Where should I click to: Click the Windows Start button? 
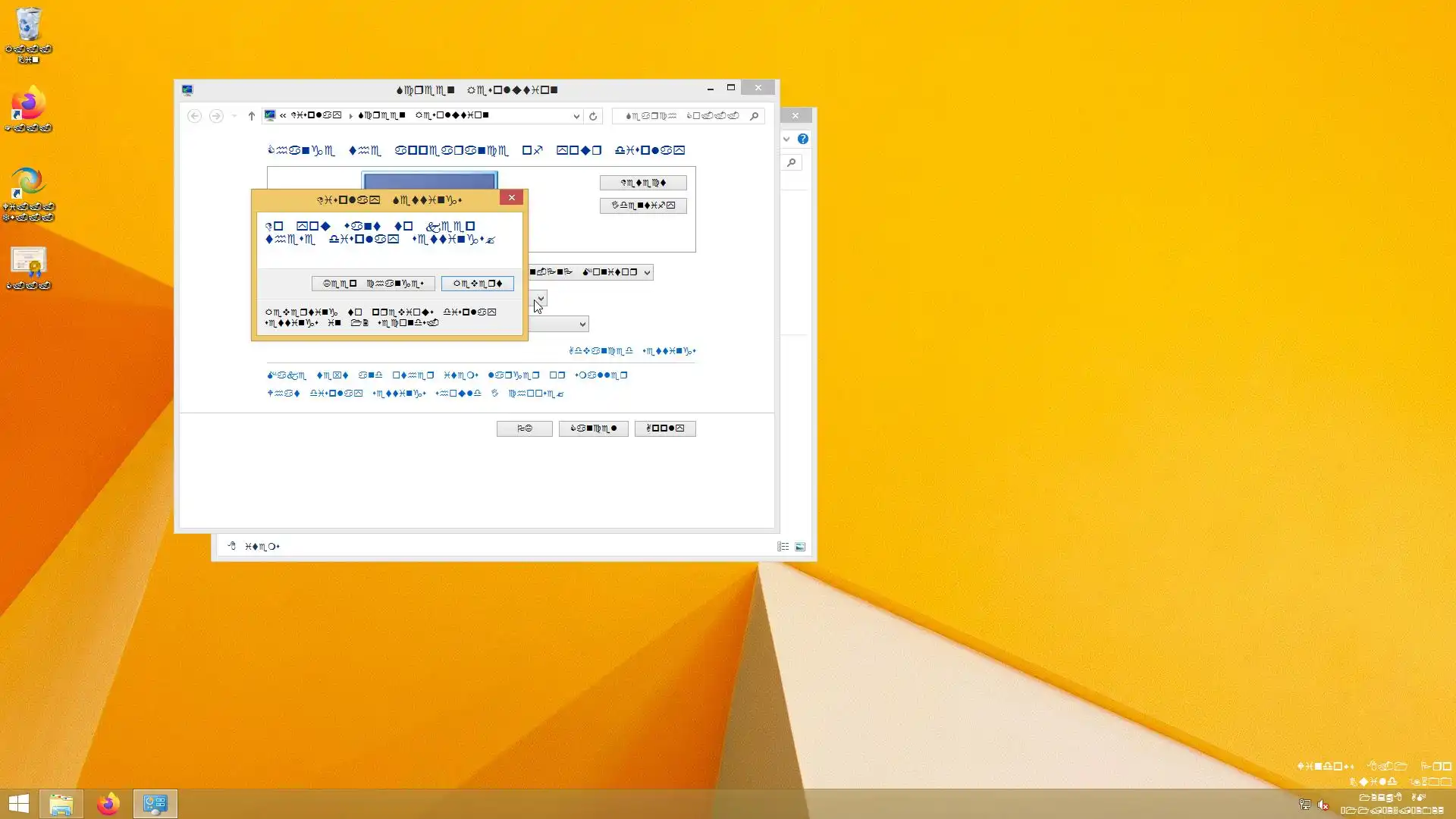click(18, 804)
